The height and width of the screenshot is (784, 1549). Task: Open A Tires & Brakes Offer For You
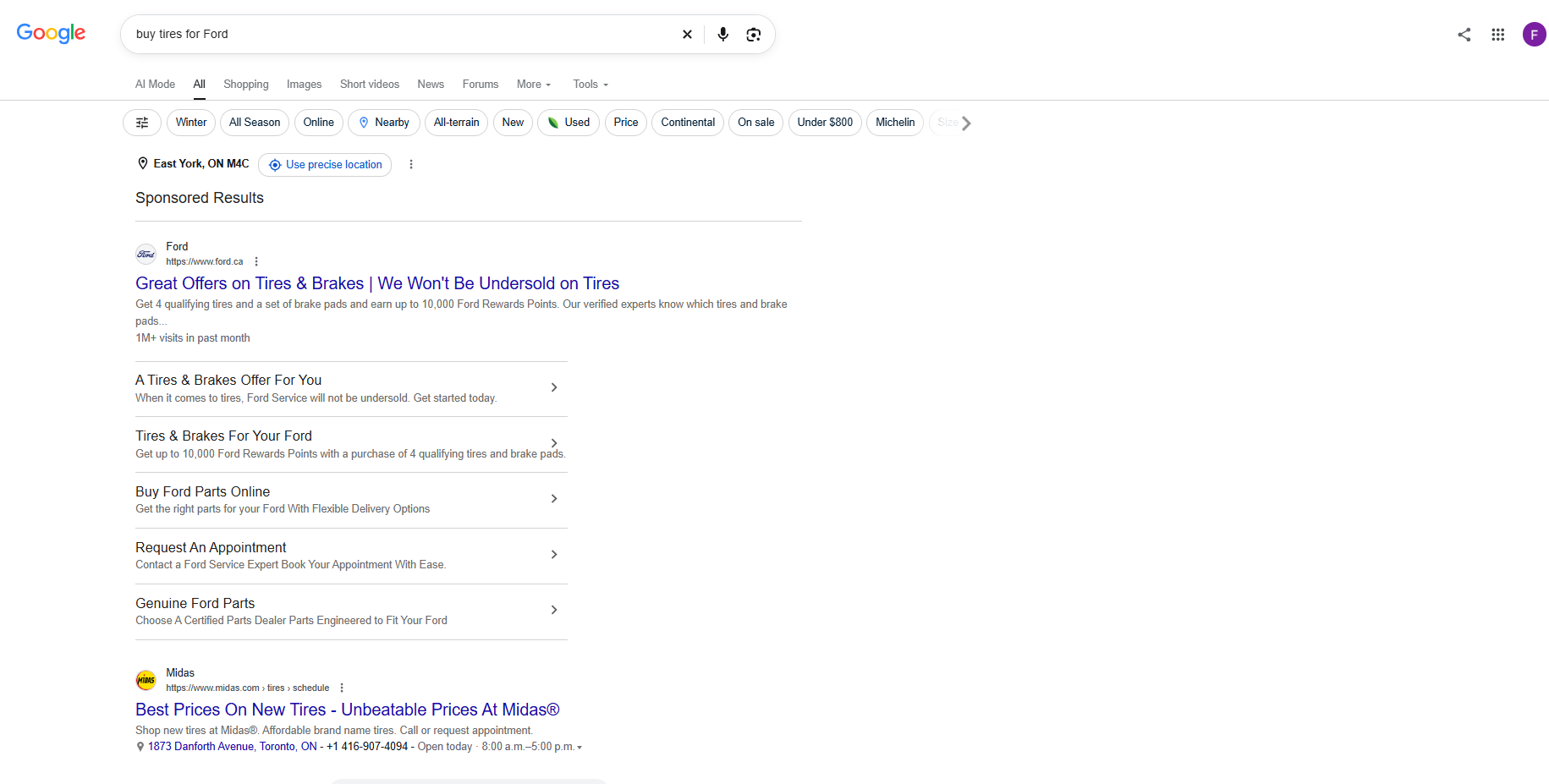[351, 388]
